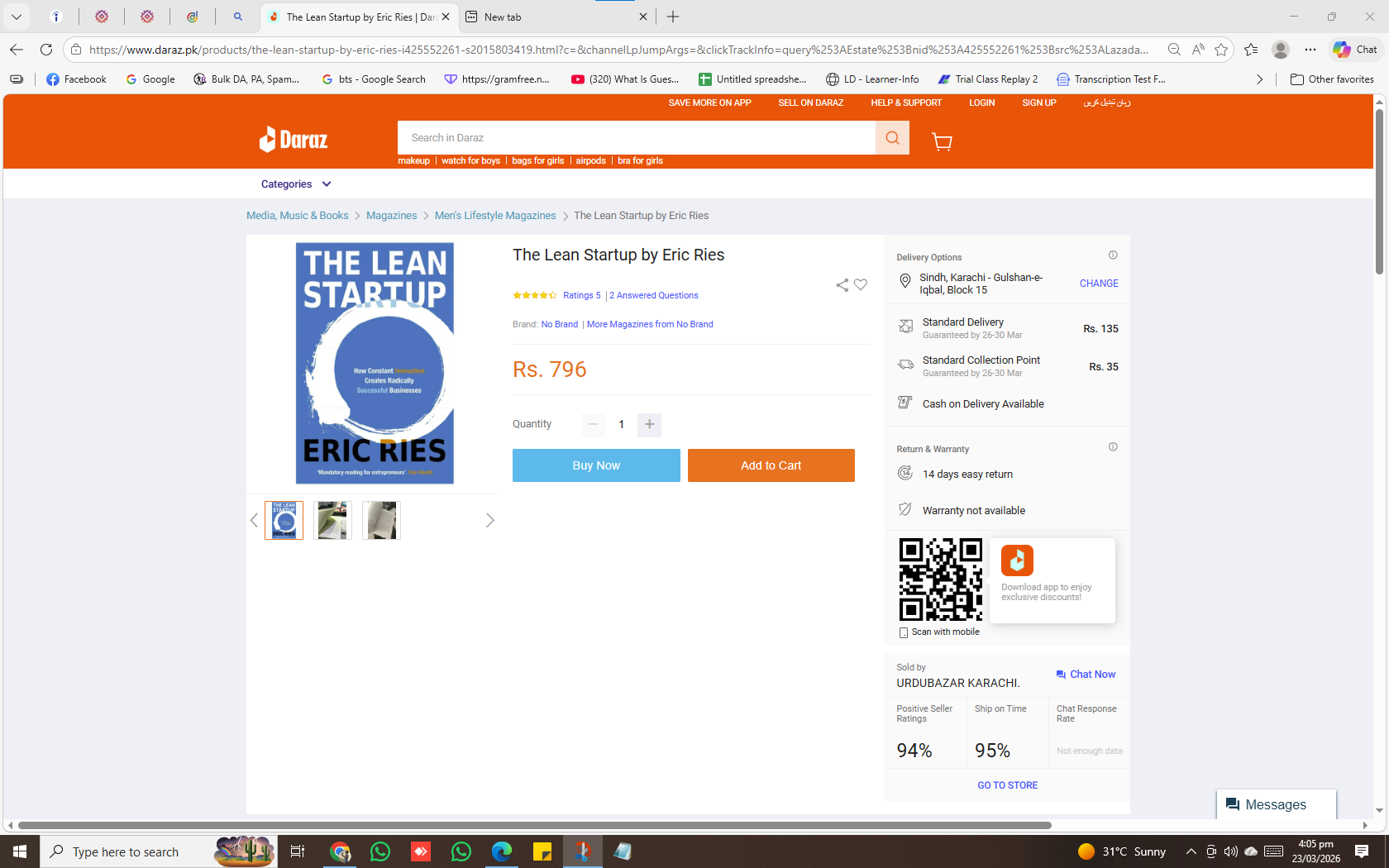The height and width of the screenshot is (868, 1389).
Task: Open Magazines breadcrumb link
Action: click(392, 216)
